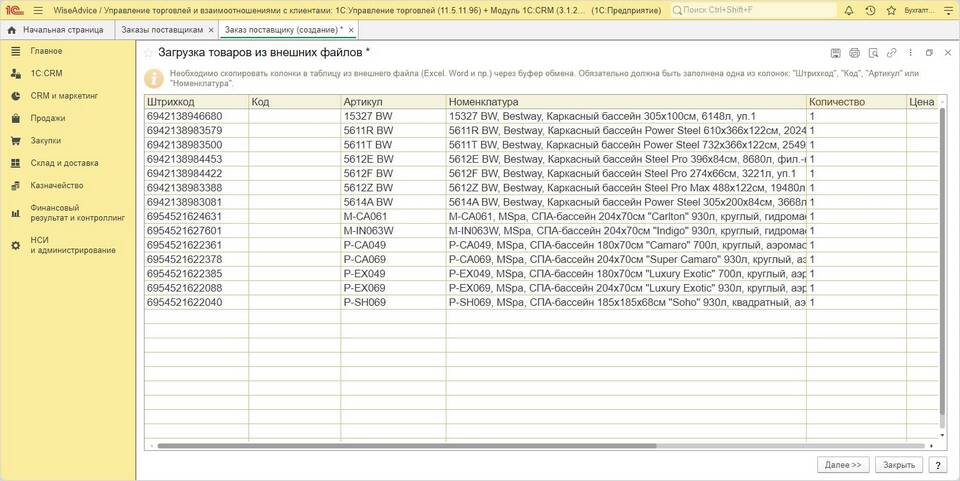Click the Закрыть button

coord(899,465)
